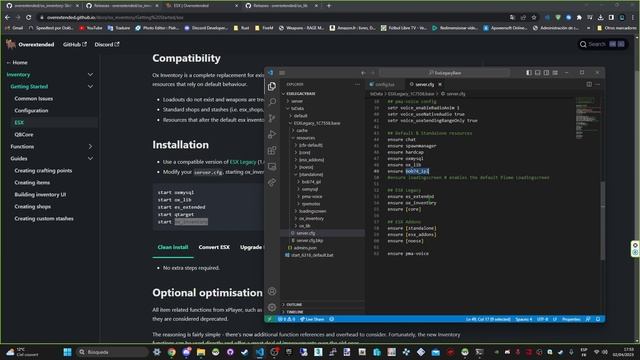The image size is (640, 360).
Task: Open new browser tab plus button
Action: (329, 6)
